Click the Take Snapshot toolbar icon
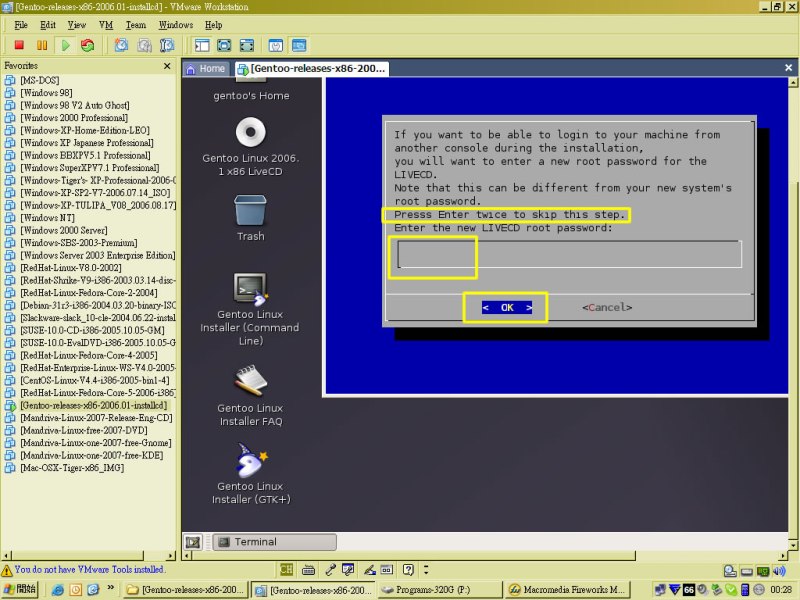 (121, 45)
